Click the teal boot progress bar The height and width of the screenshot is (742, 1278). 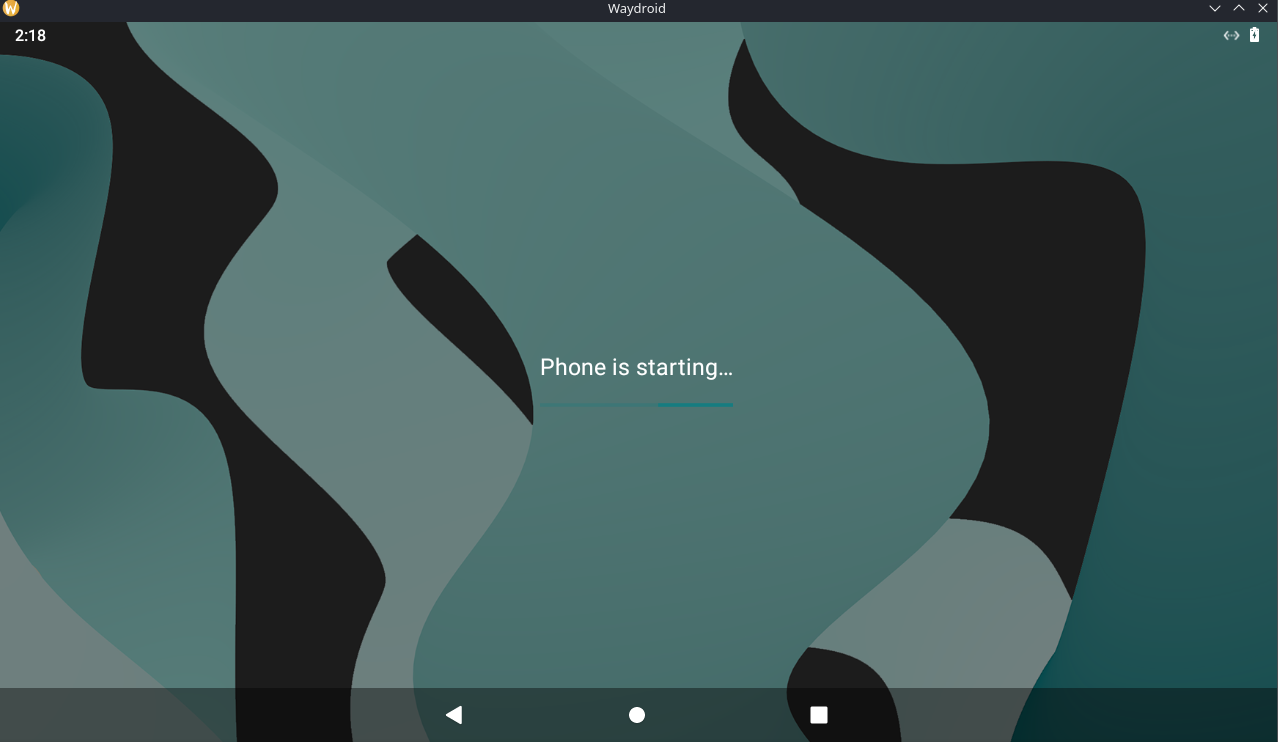[636, 405]
